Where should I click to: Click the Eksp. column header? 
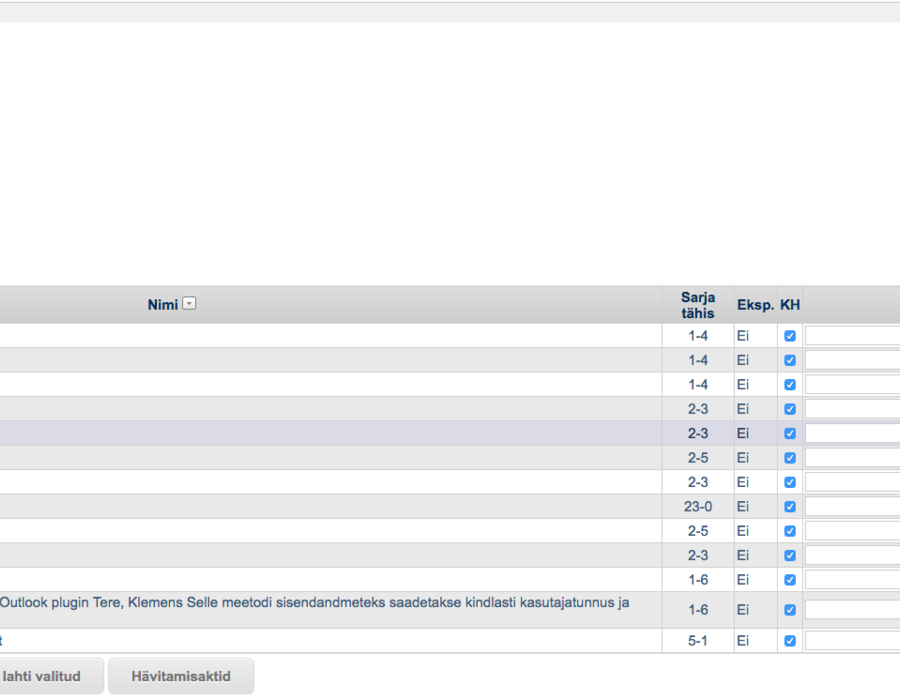coord(755,305)
